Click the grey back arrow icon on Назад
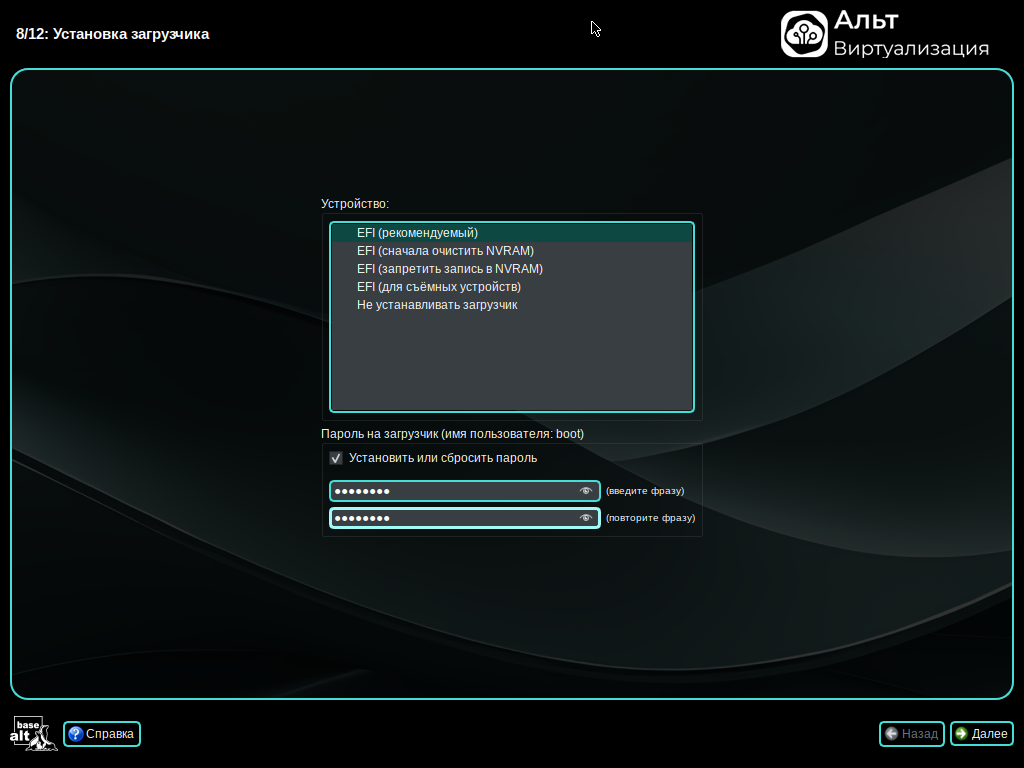The image size is (1024, 768). click(891, 734)
